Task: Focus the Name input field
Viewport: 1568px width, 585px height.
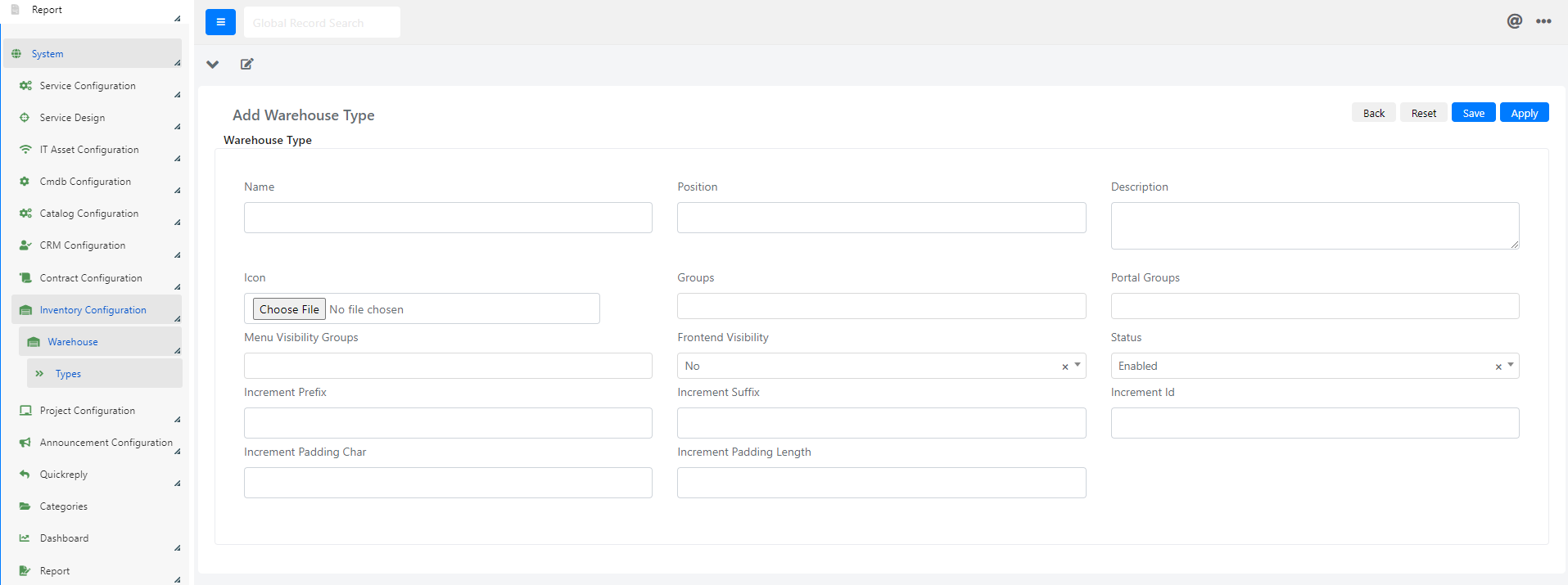Action: click(x=448, y=218)
